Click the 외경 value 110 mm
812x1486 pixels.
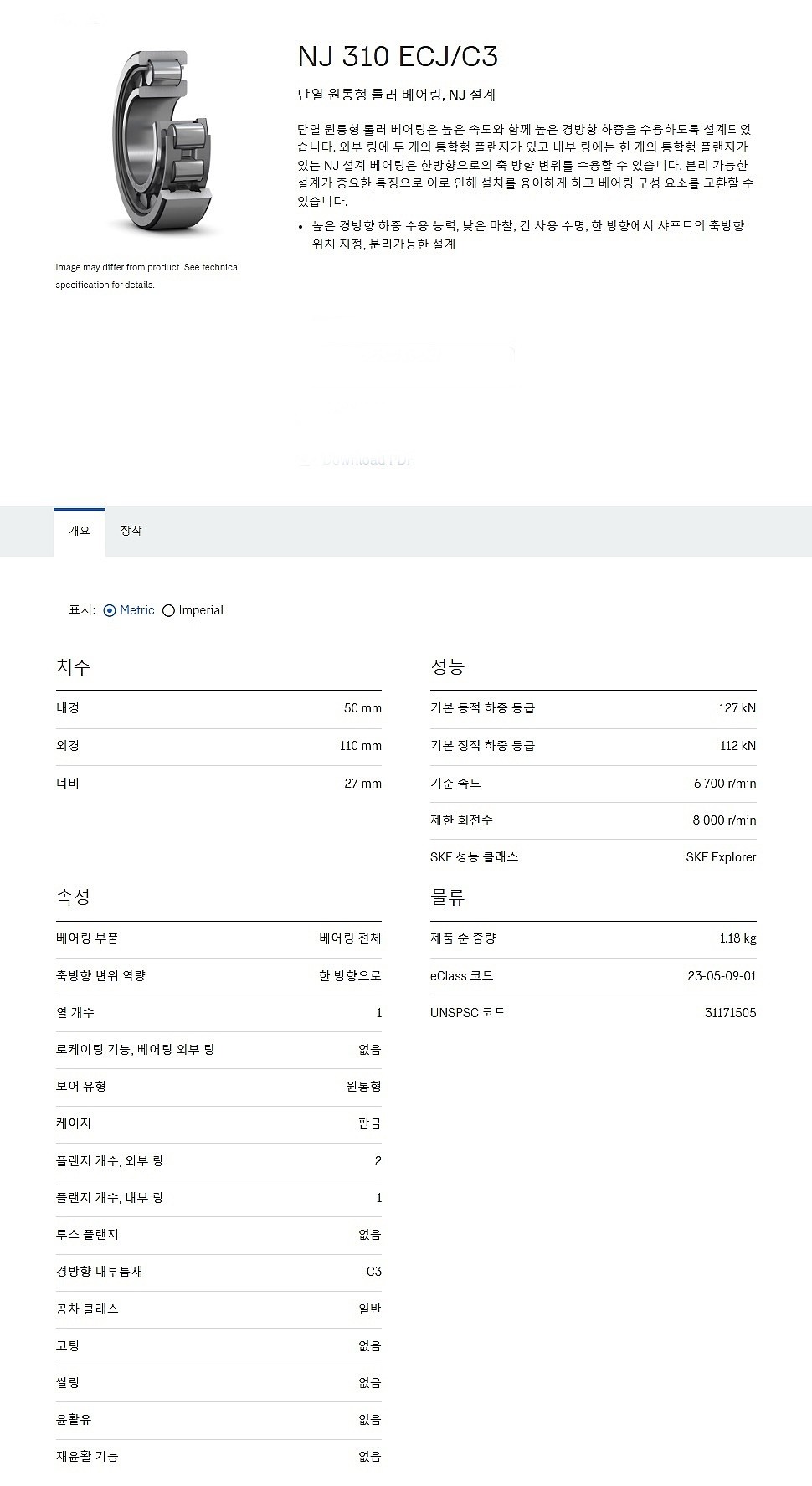[x=361, y=746]
